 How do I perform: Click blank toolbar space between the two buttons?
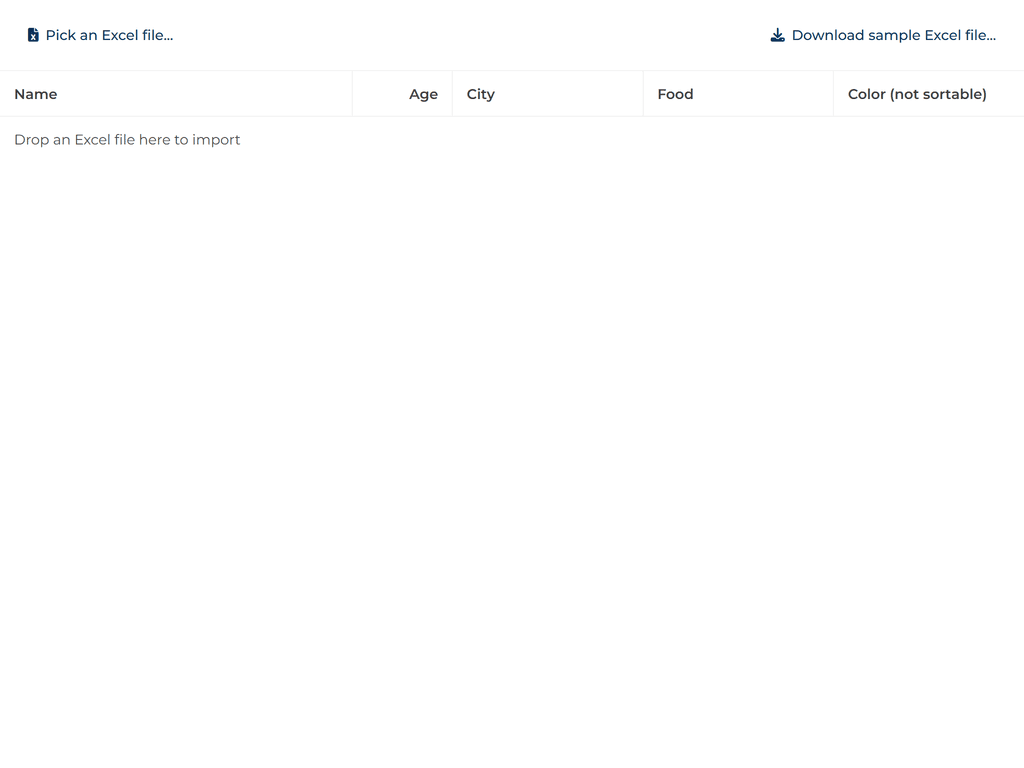click(x=470, y=35)
